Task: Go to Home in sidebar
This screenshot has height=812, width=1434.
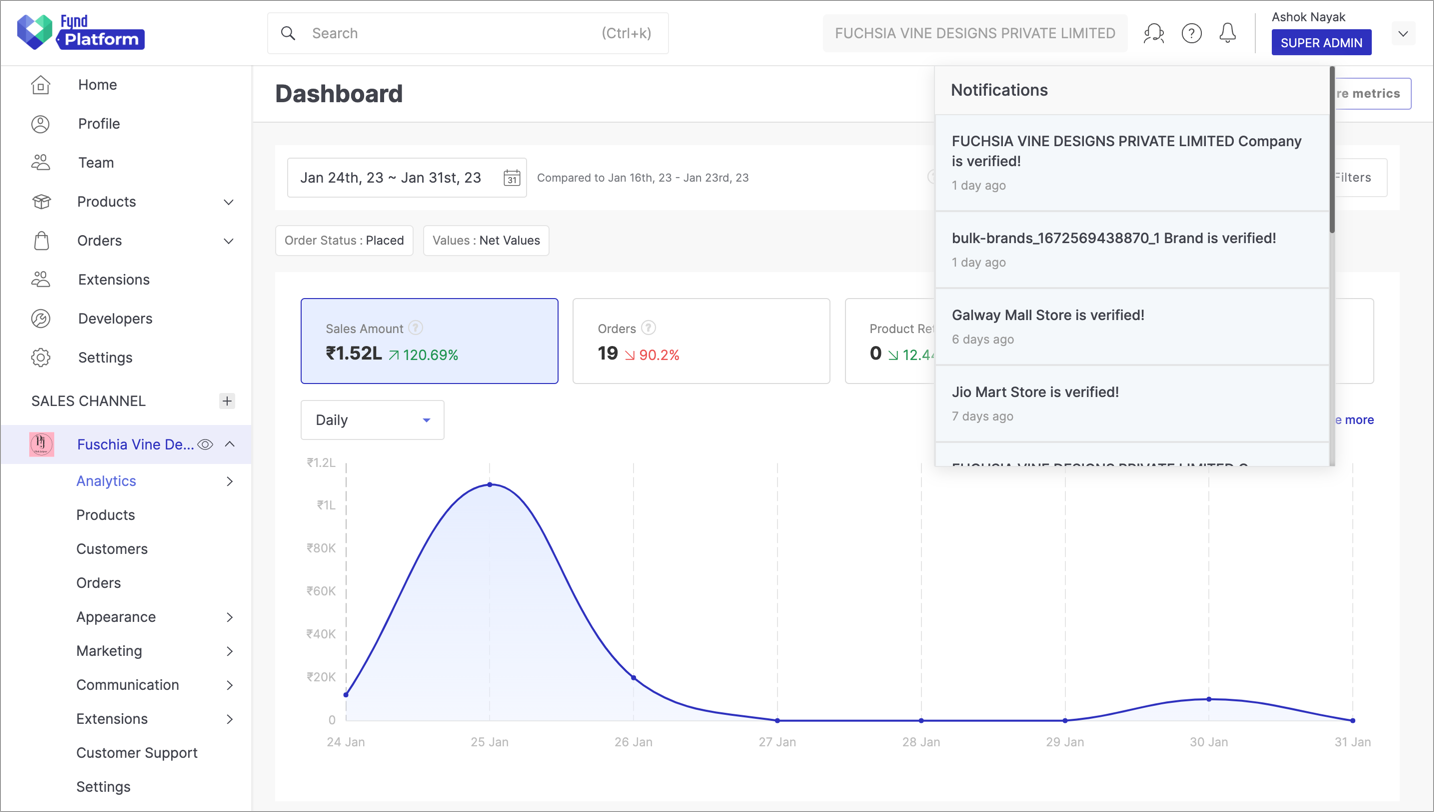Action: [x=97, y=85]
